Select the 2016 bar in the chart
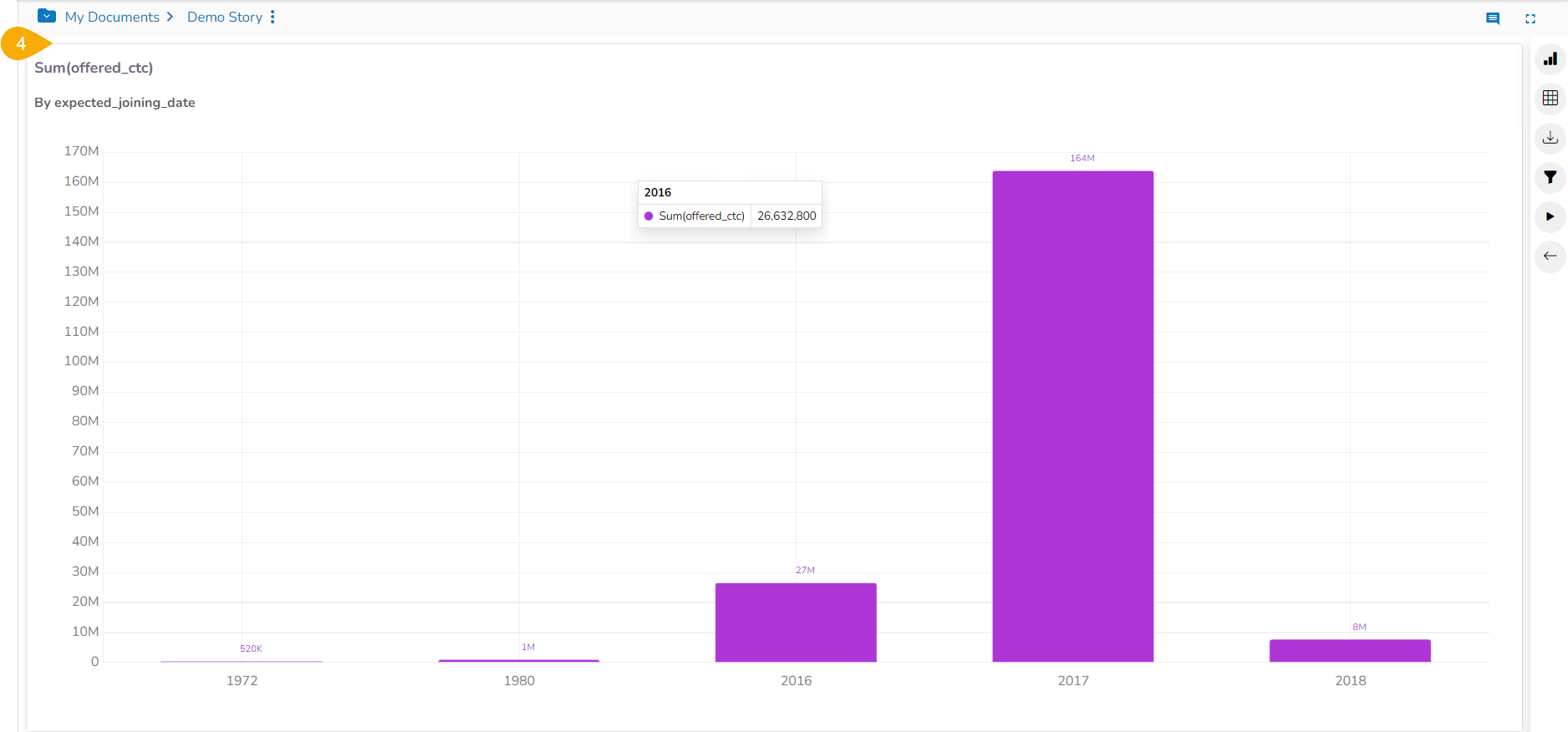Image resolution: width=1568 pixels, height=732 pixels. (x=796, y=623)
